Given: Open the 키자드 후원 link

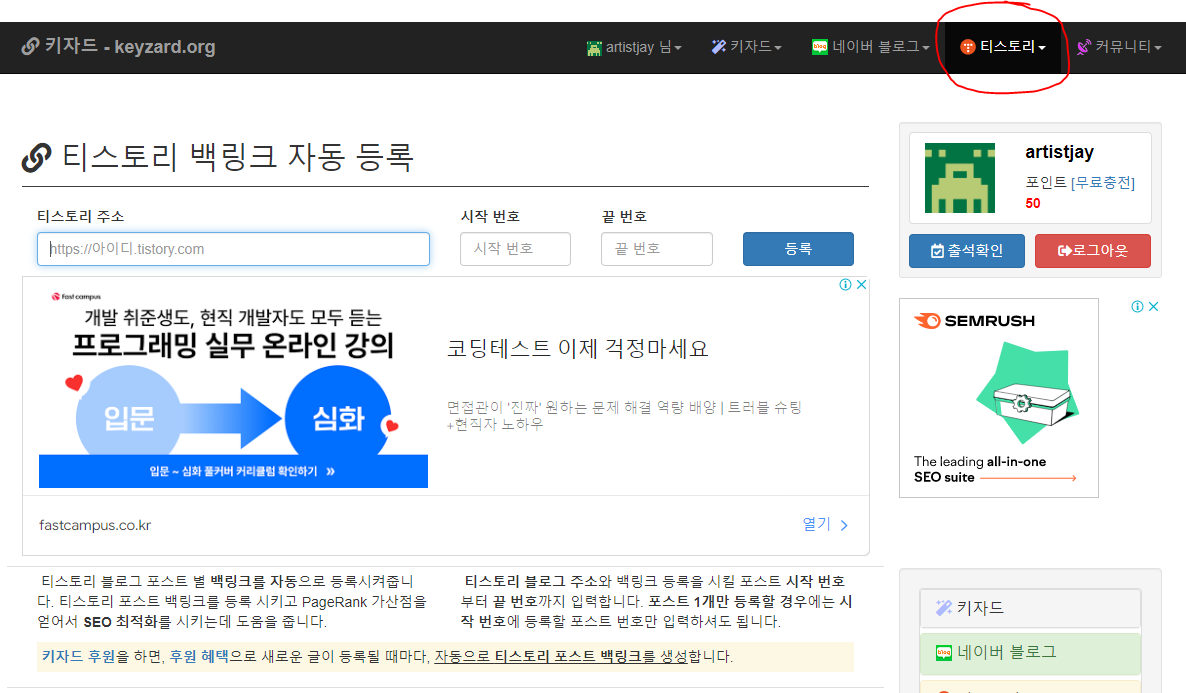Looking at the screenshot, I should click(79, 656).
